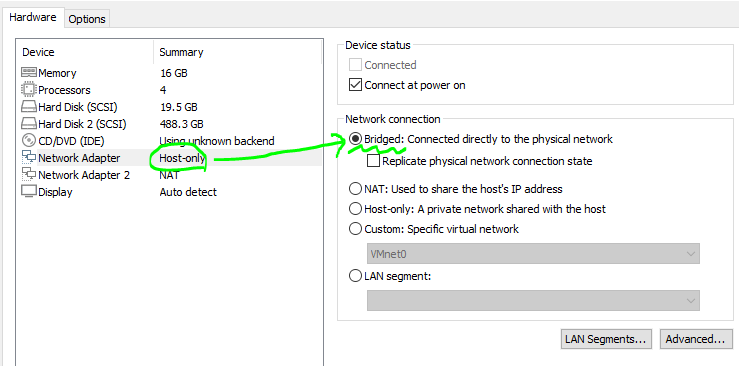Click the 16 GB memory summary
The image size is (739, 366).
coord(173,73)
